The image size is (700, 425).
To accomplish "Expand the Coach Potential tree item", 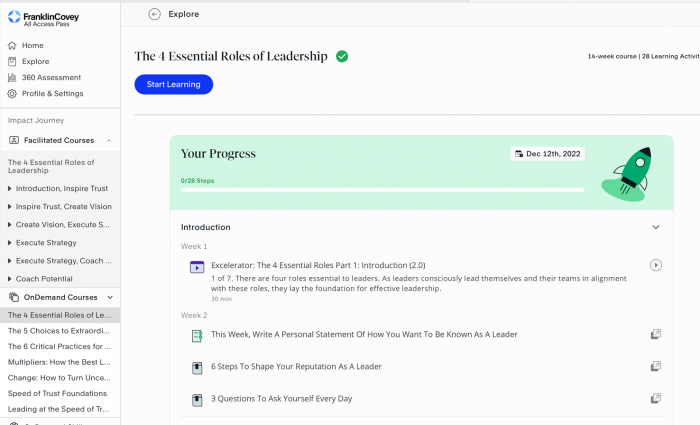I will [x=10, y=278].
